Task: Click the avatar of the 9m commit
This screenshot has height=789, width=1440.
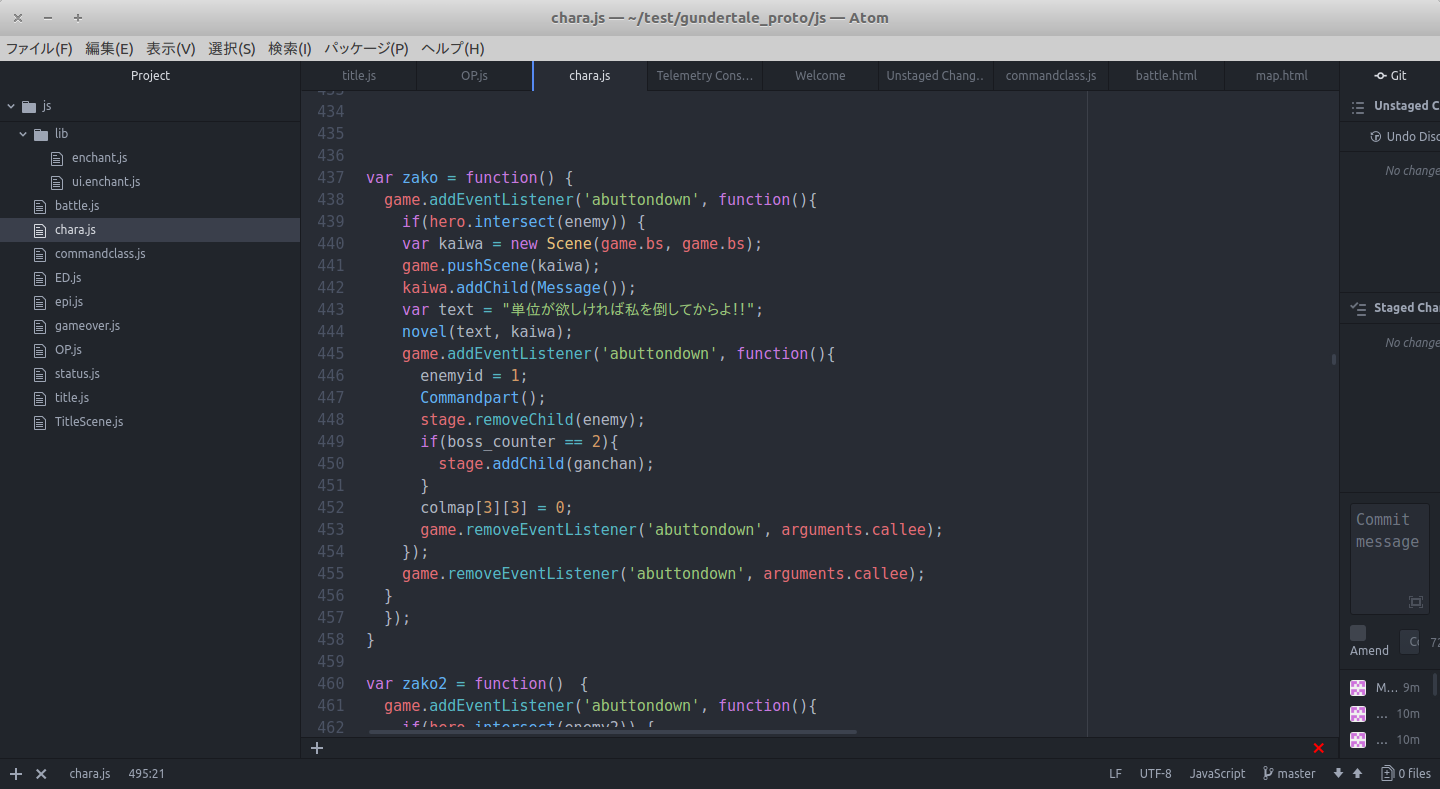Action: pyautogui.click(x=1358, y=688)
